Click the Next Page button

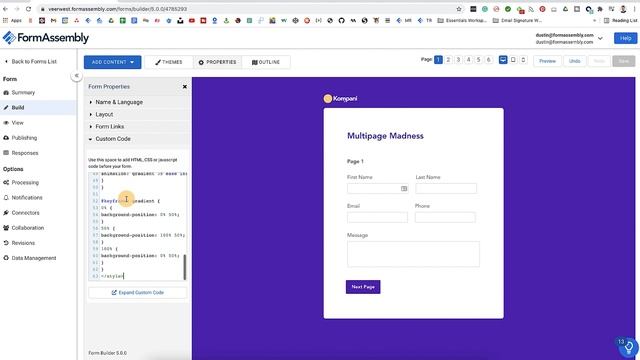click(363, 287)
